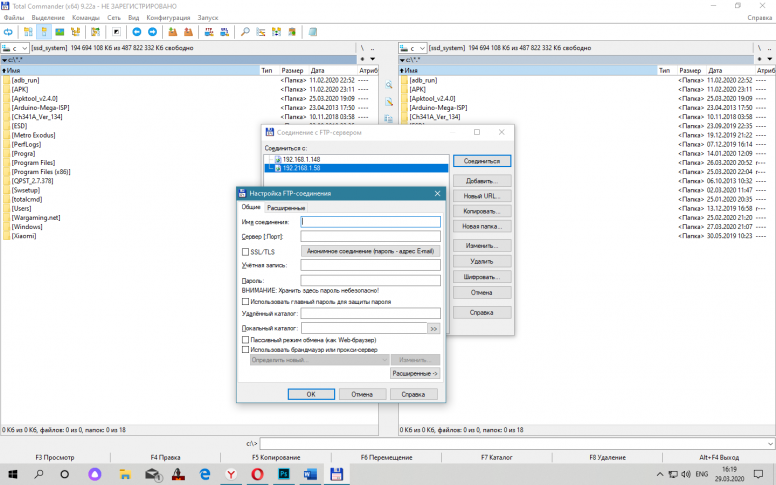
Task: Click the 'Добавить...' button
Action: 482,181
